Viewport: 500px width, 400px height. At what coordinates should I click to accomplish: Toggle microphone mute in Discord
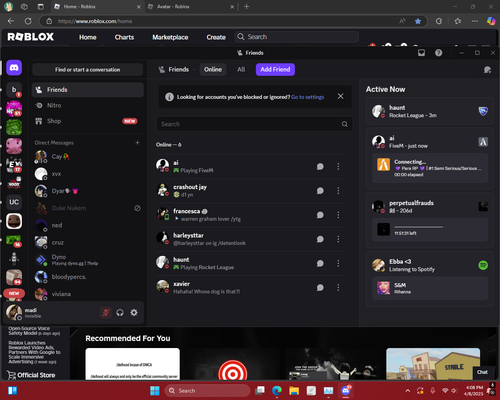click(x=106, y=313)
